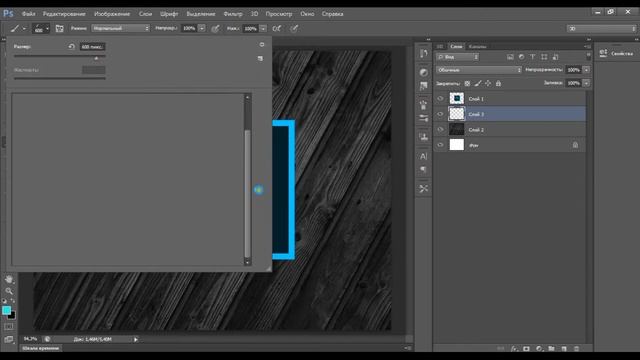Open Brush panel icon in dock
The height and width of the screenshot is (360, 640).
tap(424, 105)
